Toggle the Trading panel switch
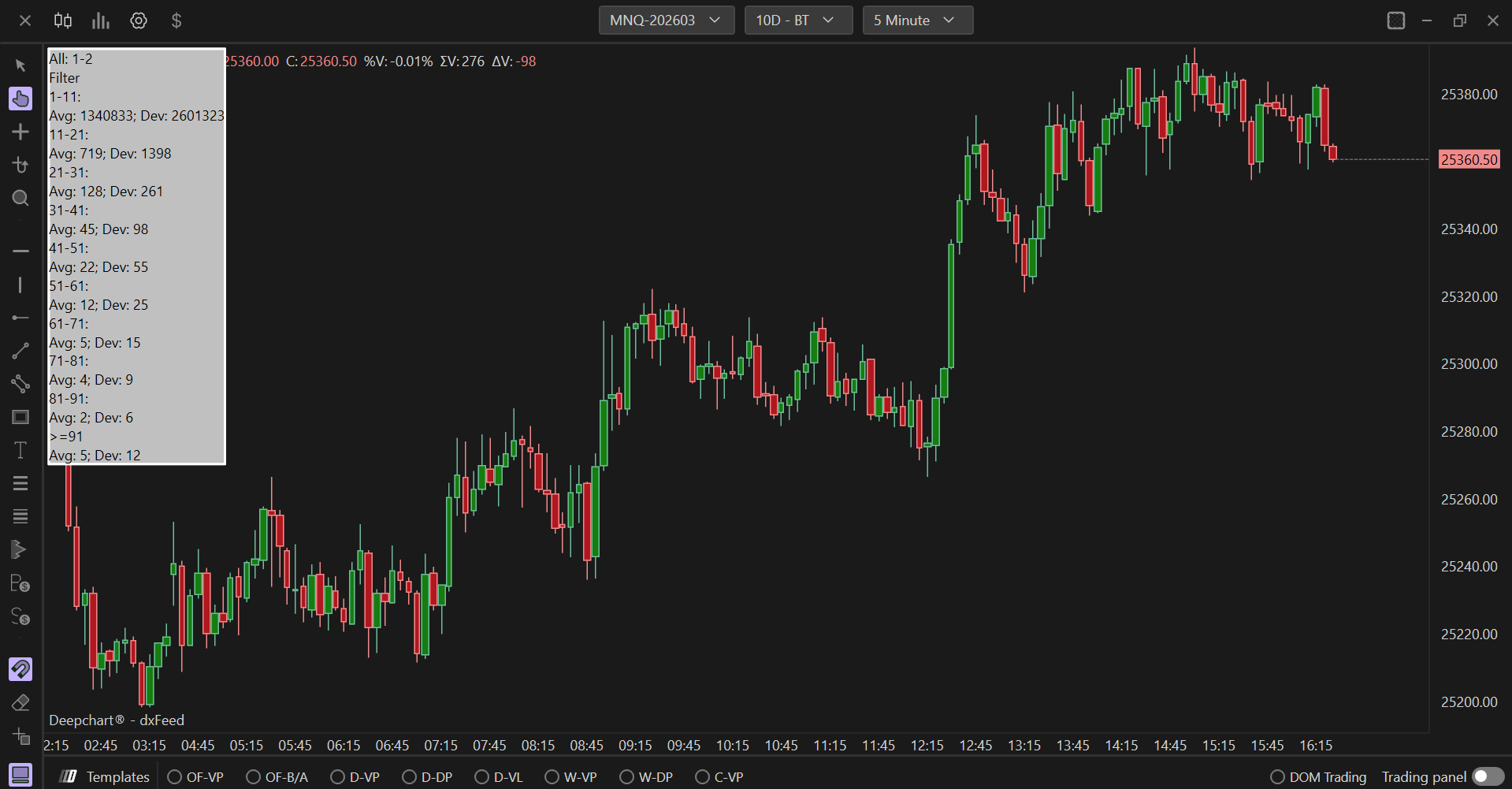This screenshot has width=1512, height=789. click(1488, 777)
